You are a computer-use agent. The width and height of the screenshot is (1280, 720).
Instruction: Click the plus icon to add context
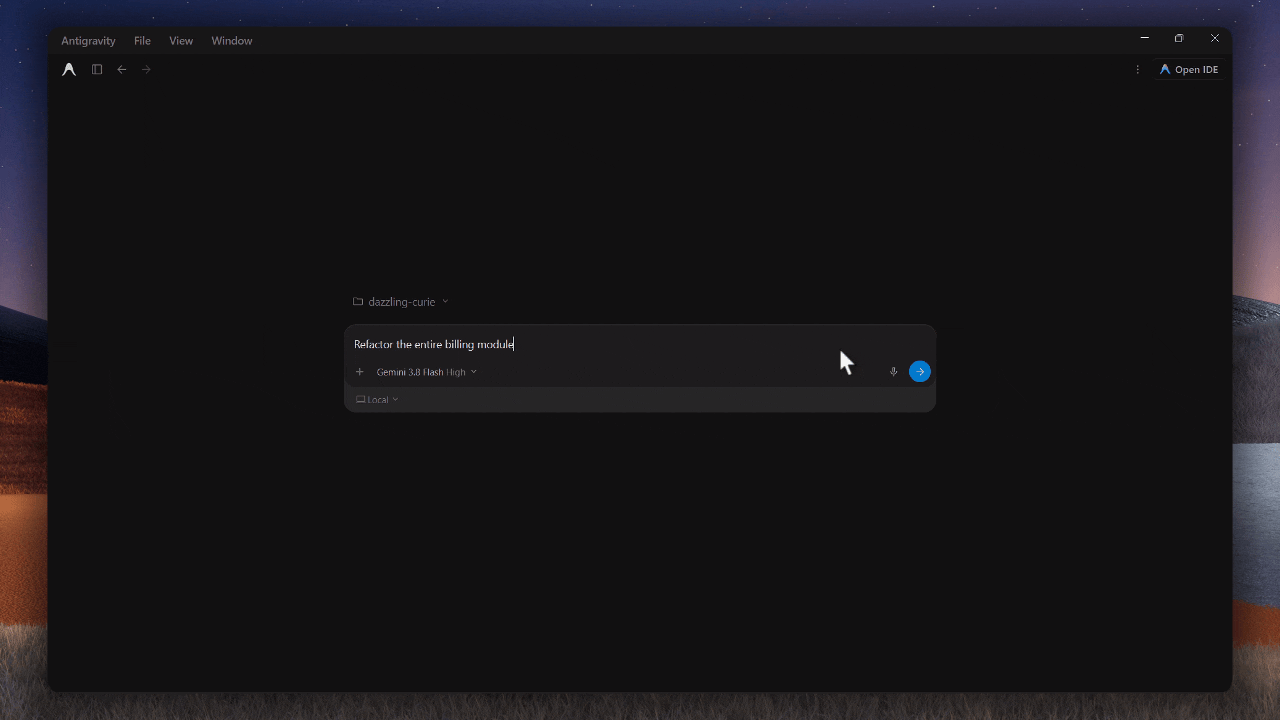[360, 372]
